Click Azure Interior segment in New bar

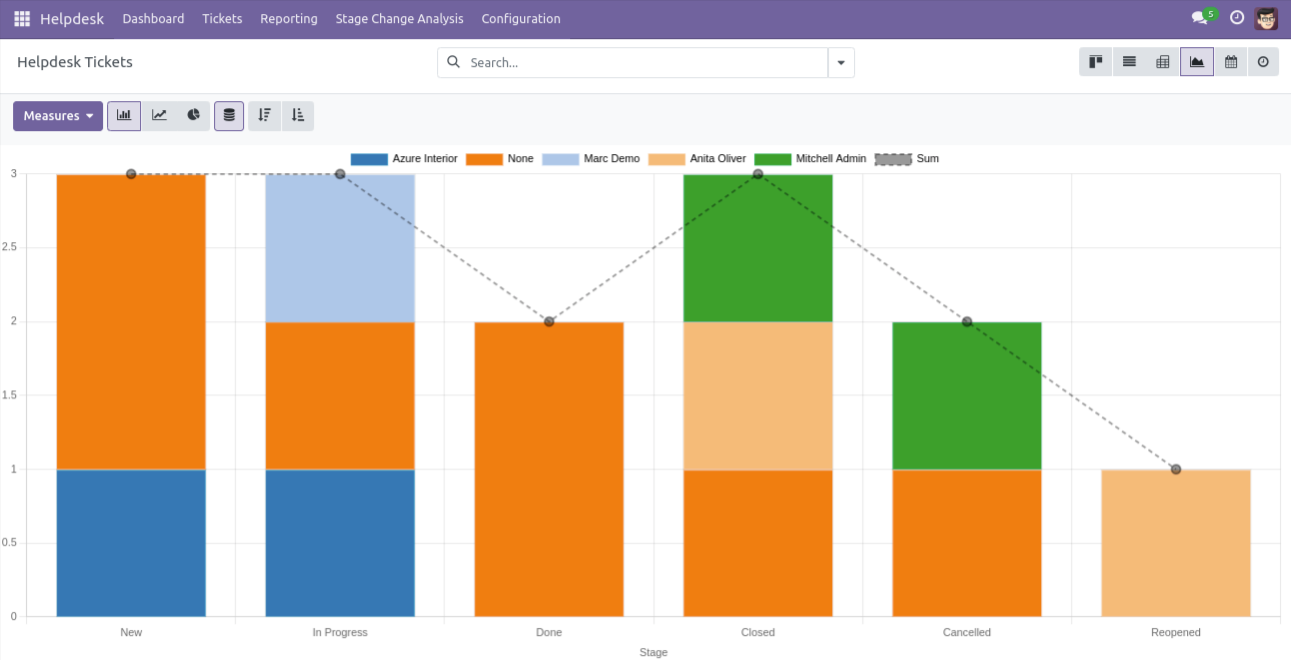pos(131,543)
